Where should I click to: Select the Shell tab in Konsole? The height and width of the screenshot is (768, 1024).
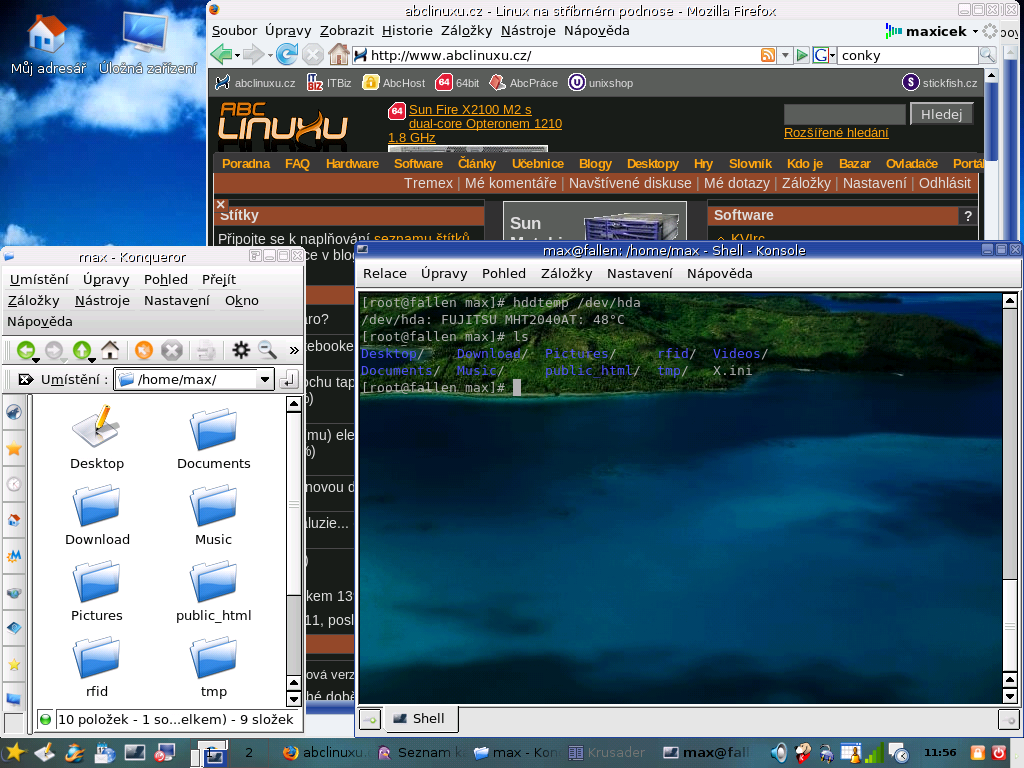pyautogui.click(x=420, y=719)
